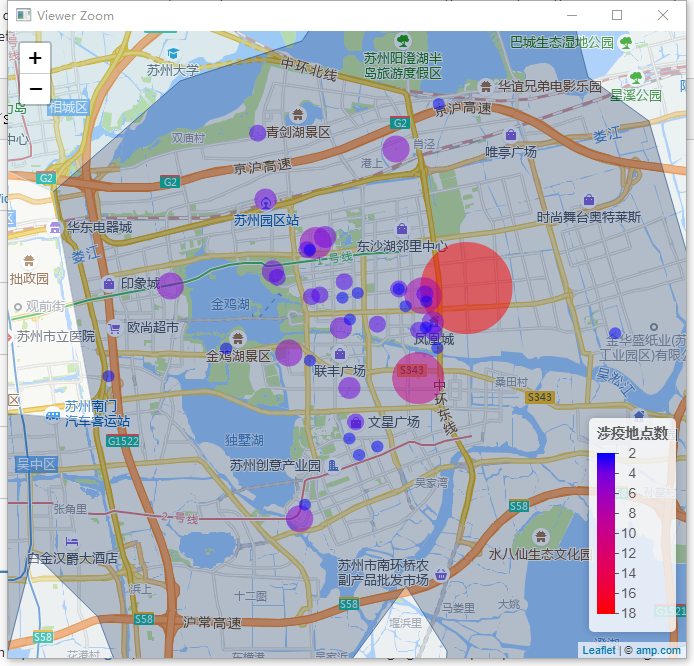Click the 阳澄湖半岛旅游度假区 tree icon

(x=403, y=41)
